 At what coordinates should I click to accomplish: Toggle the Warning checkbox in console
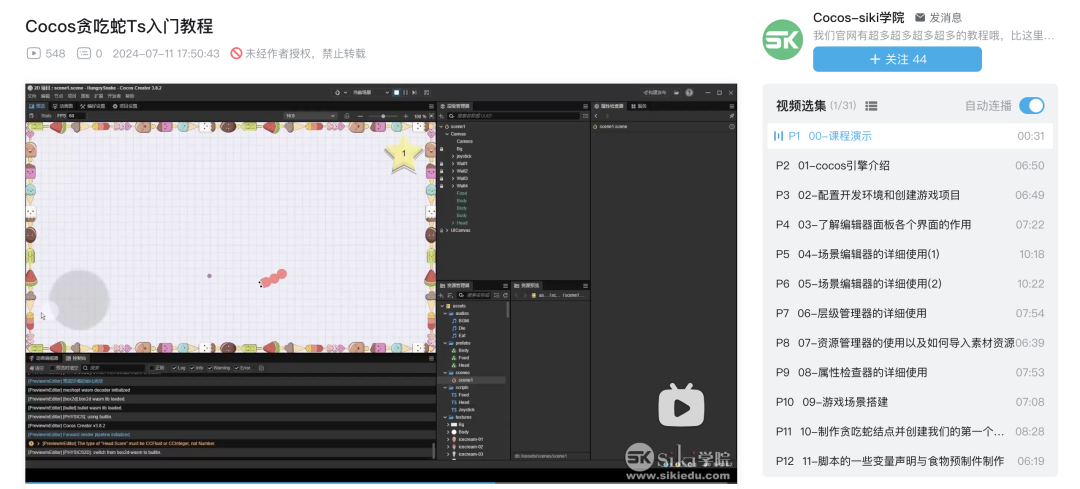click(210, 368)
